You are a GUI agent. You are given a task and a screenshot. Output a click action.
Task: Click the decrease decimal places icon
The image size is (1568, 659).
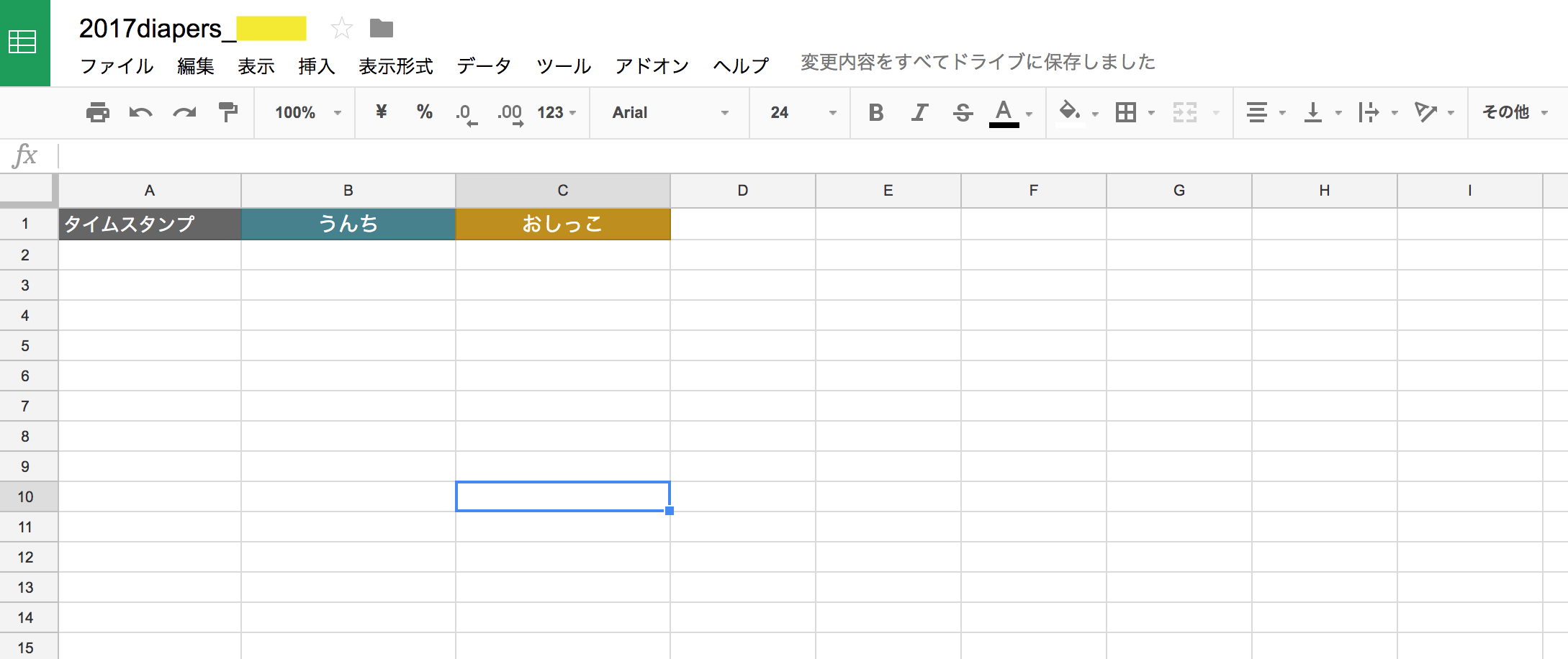[x=465, y=112]
